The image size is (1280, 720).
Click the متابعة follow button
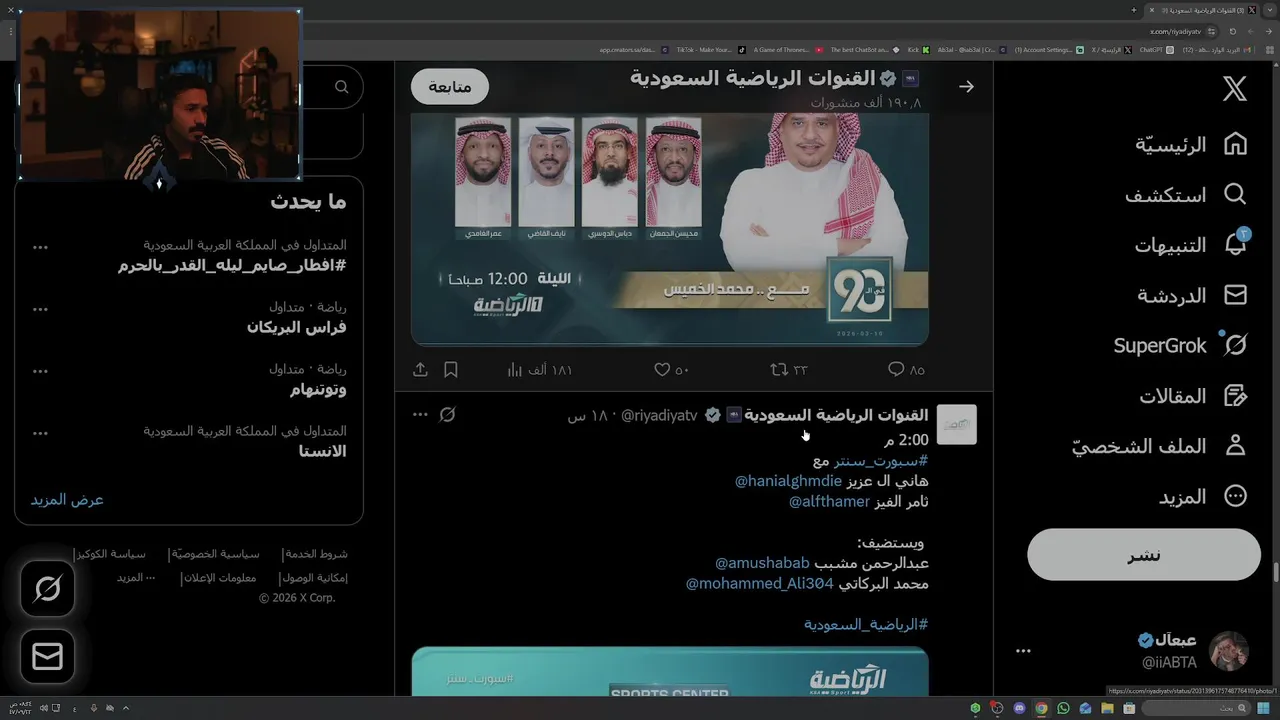[450, 87]
